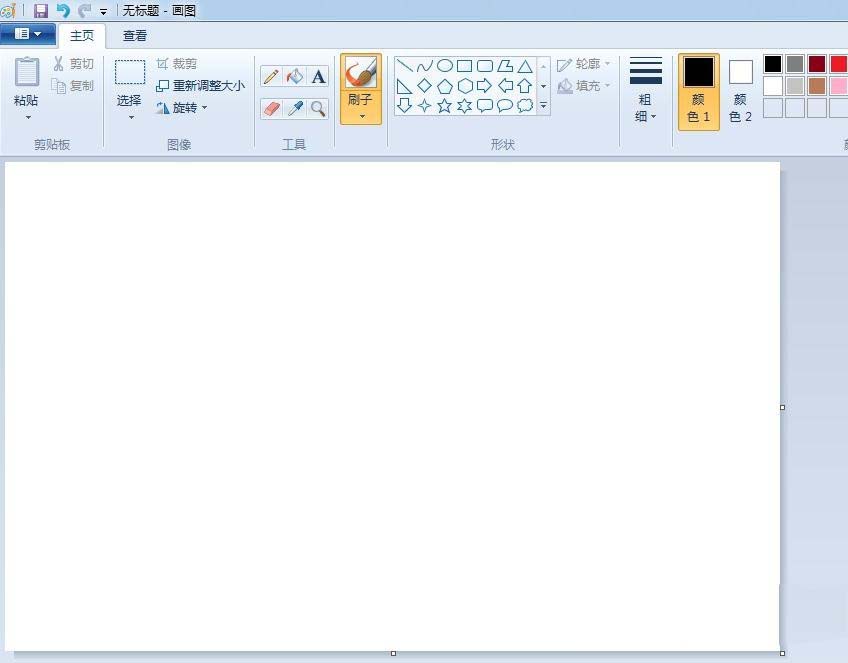Image resolution: width=848 pixels, height=663 pixels.
Task: Choose the Right arrow shape
Action: point(485,86)
